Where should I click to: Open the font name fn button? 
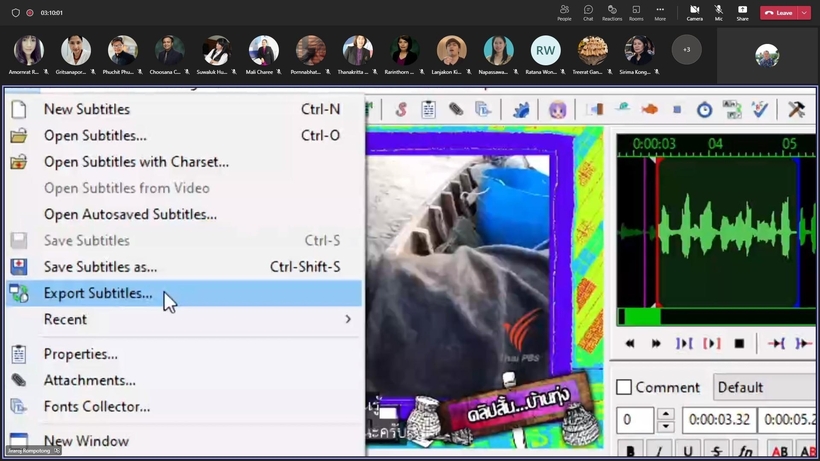click(745, 451)
